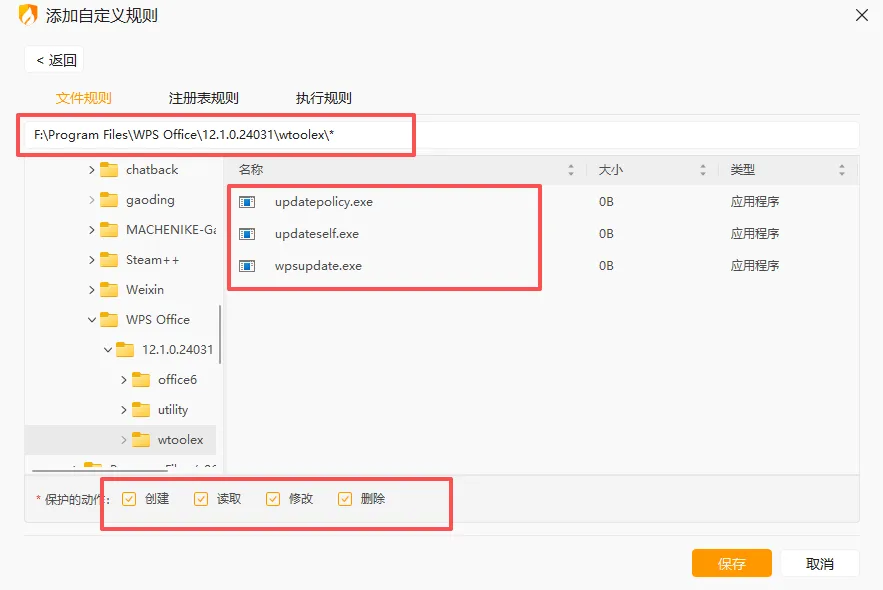The height and width of the screenshot is (590, 883).
Task: Click the file path input field
Action: click(x=442, y=135)
